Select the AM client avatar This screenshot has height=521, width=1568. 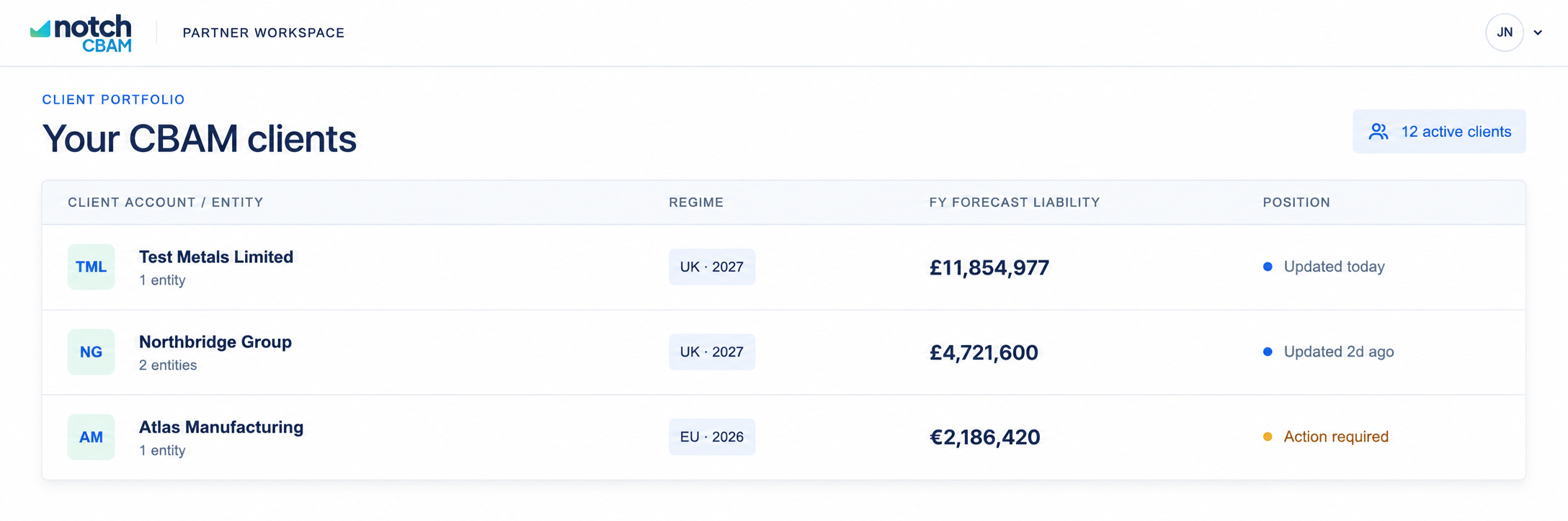pyautogui.click(x=91, y=437)
